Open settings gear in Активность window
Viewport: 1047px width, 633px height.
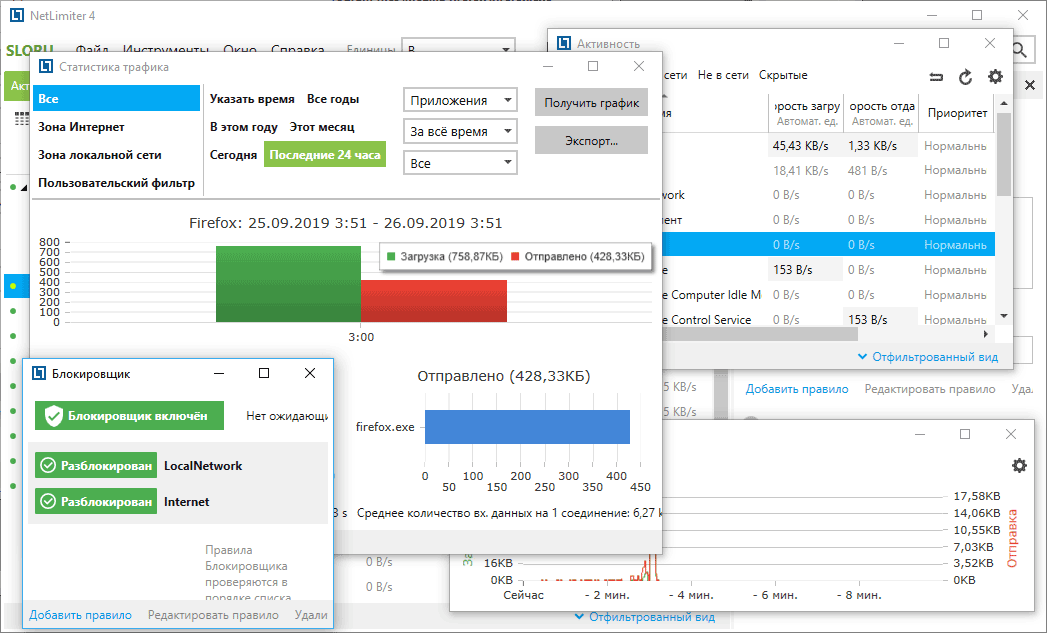point(996,77)
